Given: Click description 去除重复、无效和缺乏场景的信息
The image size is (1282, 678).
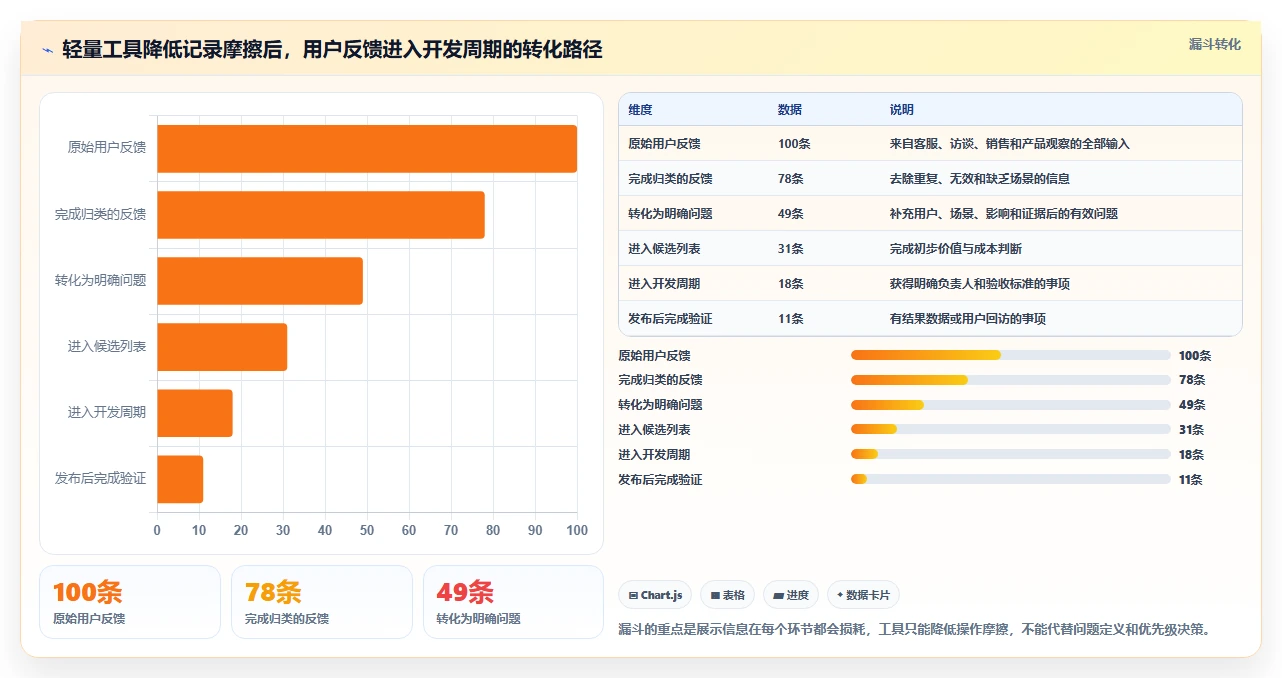Looking at the screenshot, I should coord(980,179).
